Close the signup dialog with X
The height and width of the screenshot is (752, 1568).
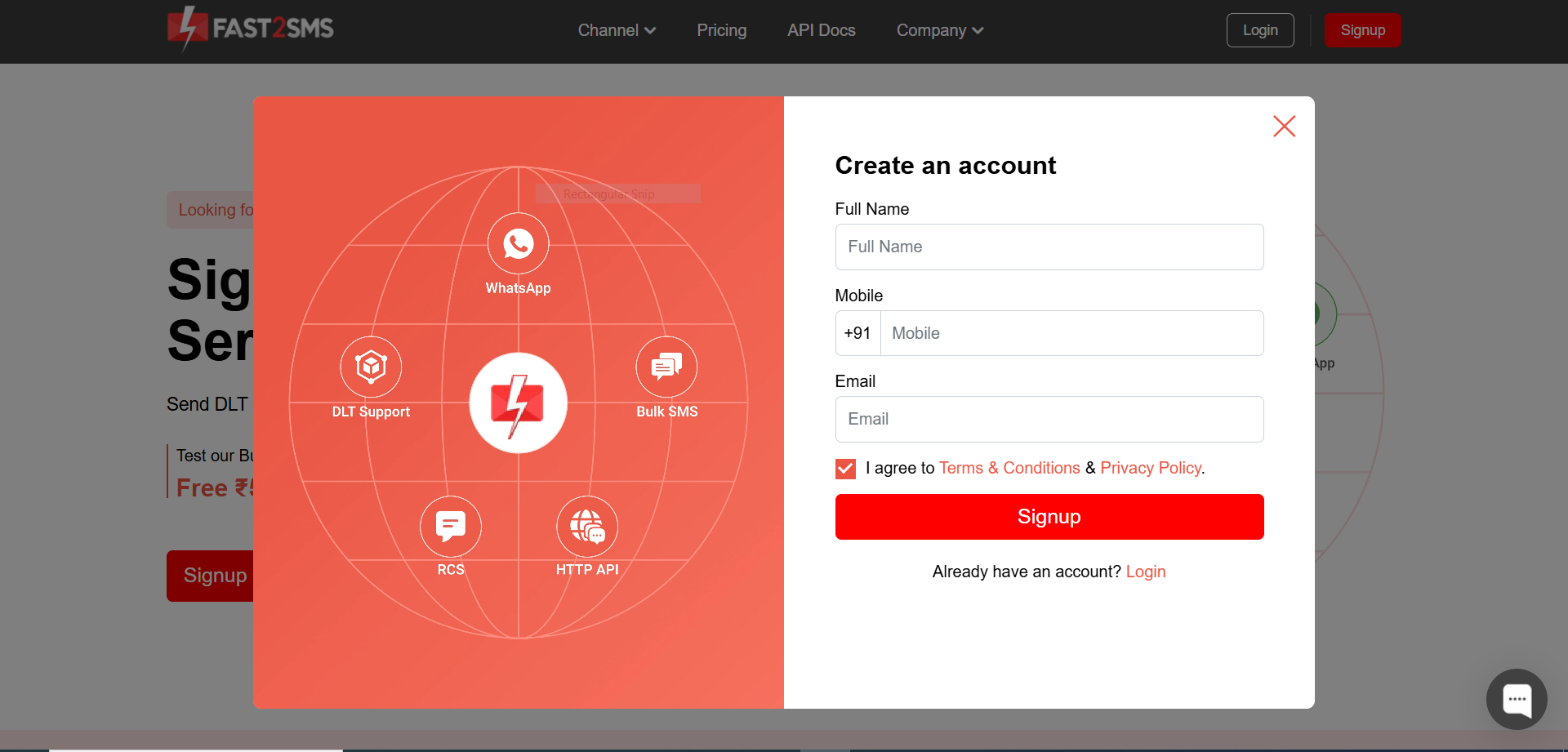click(1284, 126)
